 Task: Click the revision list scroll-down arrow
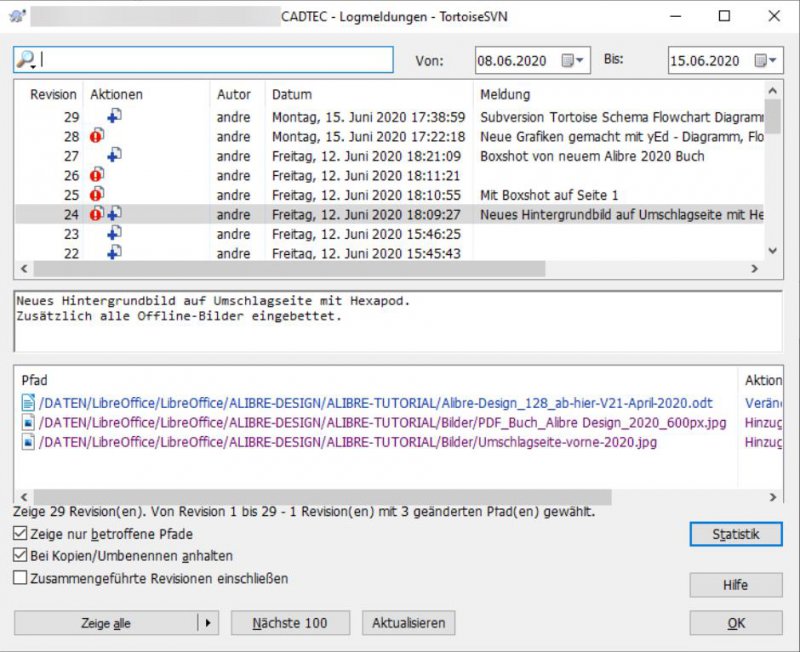point(773,250)
